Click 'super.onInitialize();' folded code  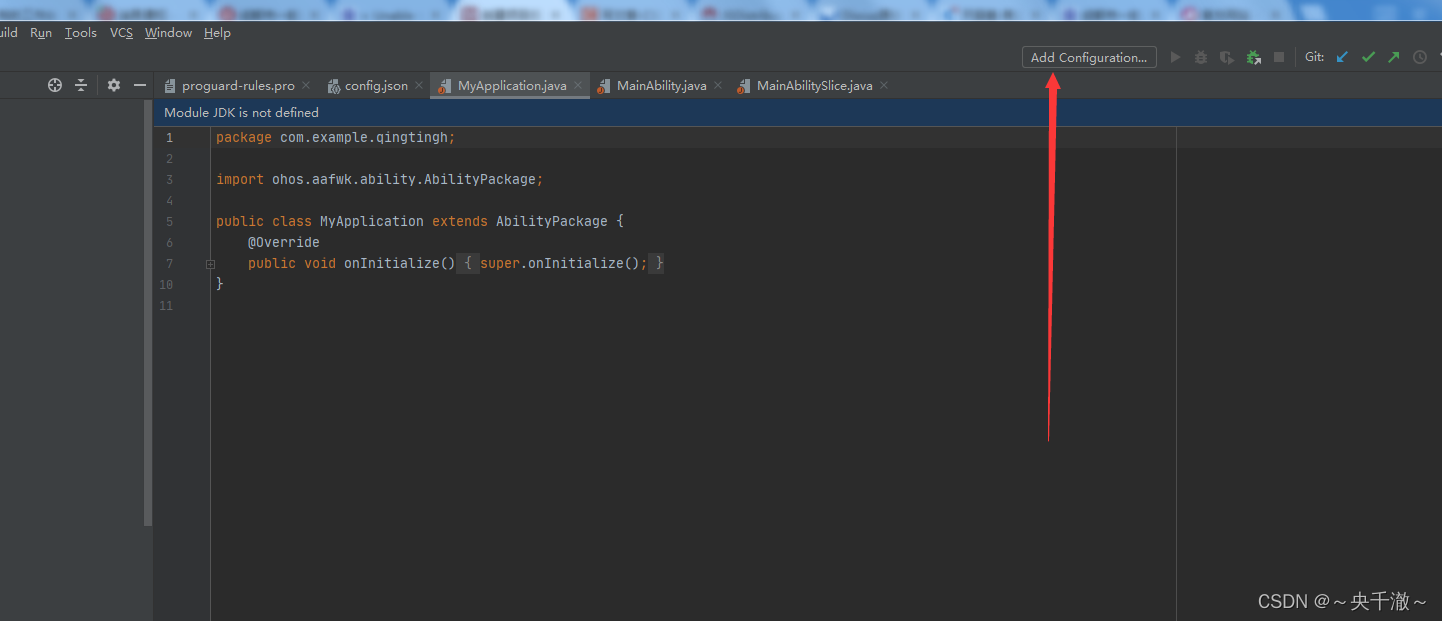(x=564, y=264)
